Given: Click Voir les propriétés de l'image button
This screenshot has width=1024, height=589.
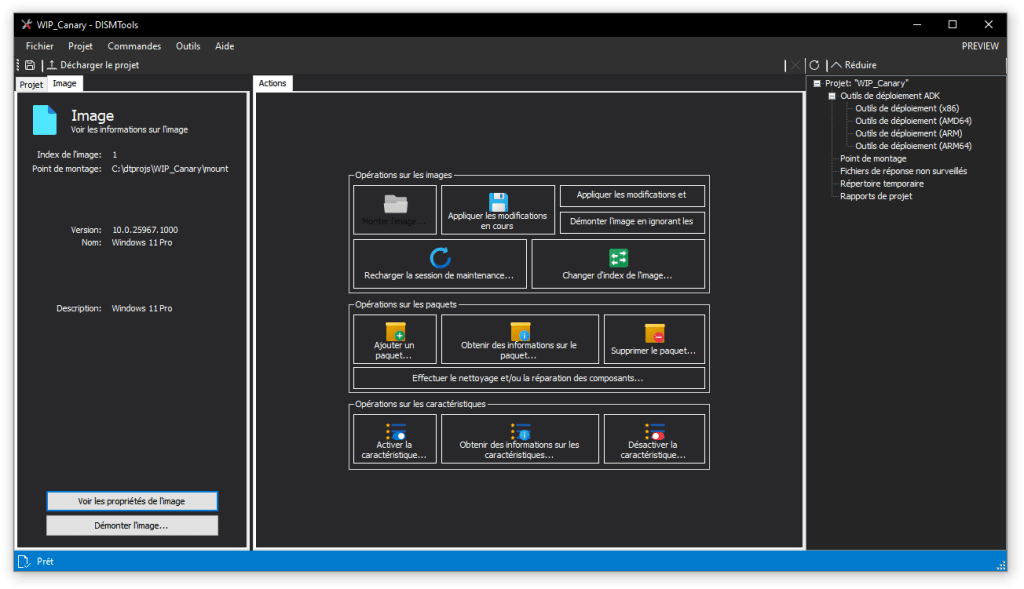Looking at the screenshot, I should point(132,501).
